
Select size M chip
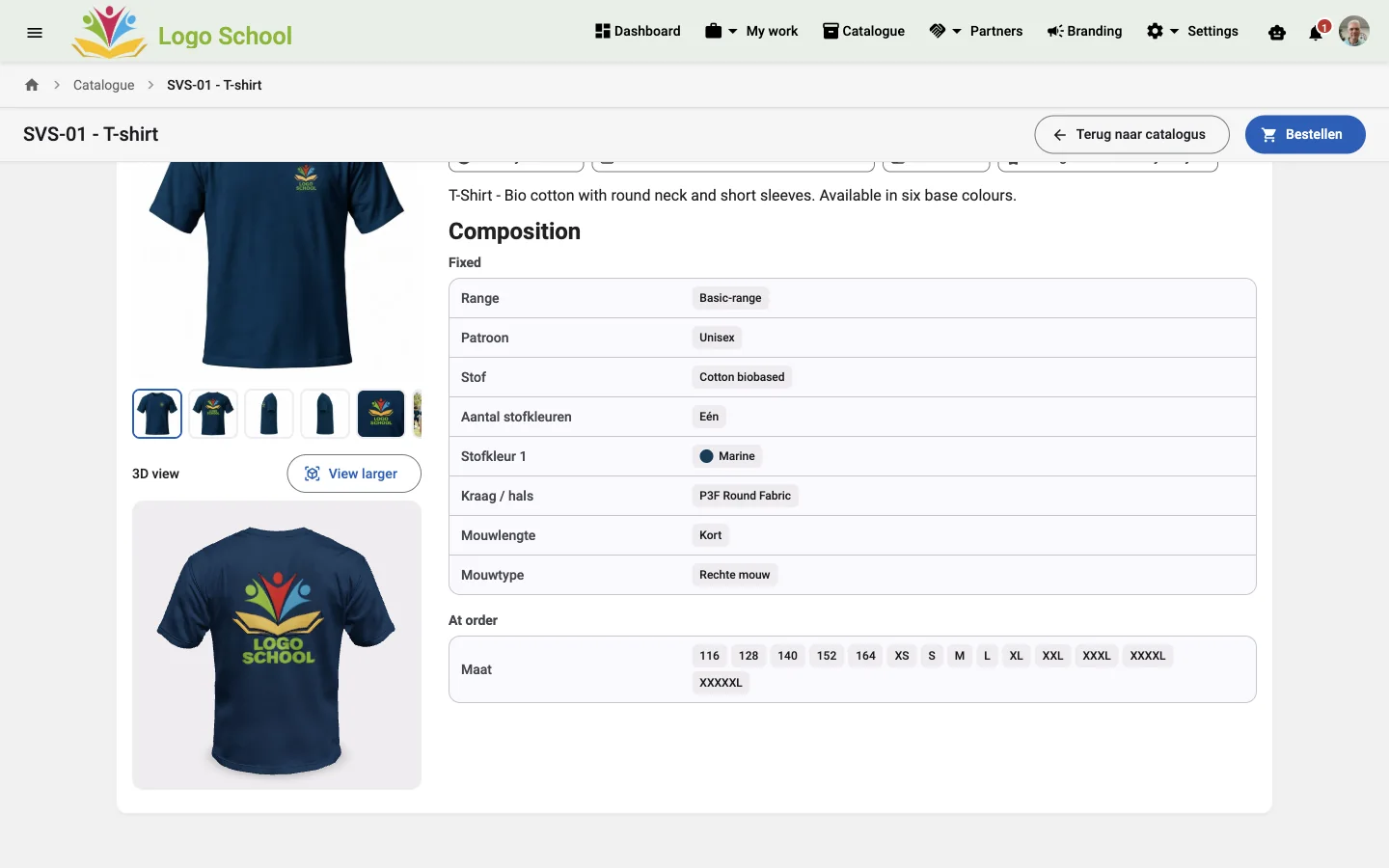click(x=960, y=656)
